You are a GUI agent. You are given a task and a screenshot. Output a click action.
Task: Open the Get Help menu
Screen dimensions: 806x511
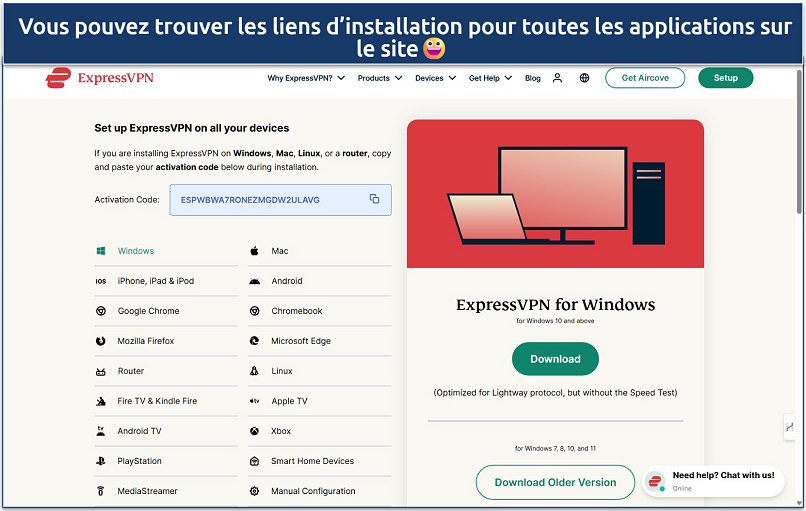[490, 78]
